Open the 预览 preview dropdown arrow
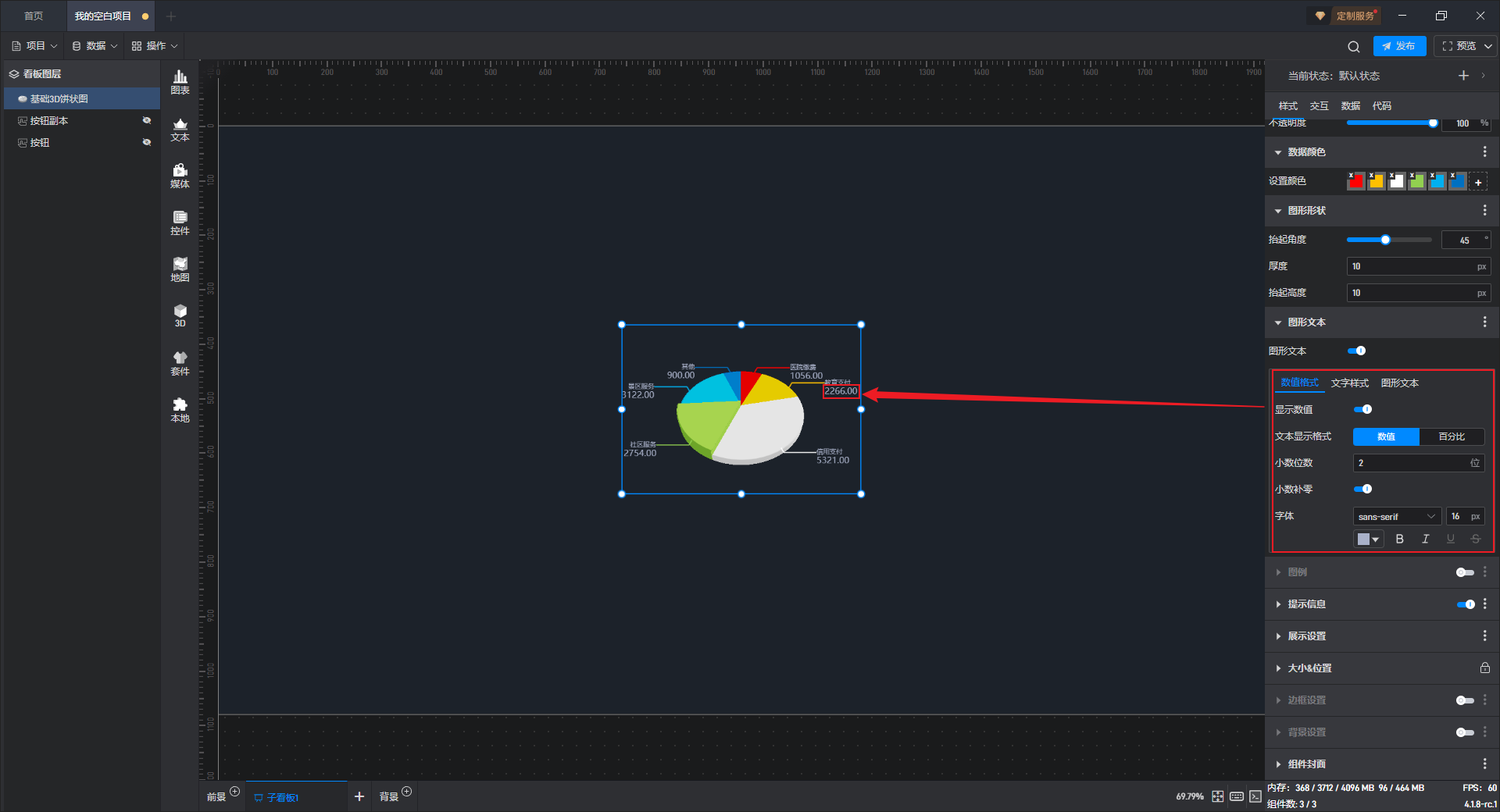The height and width of the screenshot is (812, 1500). click(x=1489, y=46)
